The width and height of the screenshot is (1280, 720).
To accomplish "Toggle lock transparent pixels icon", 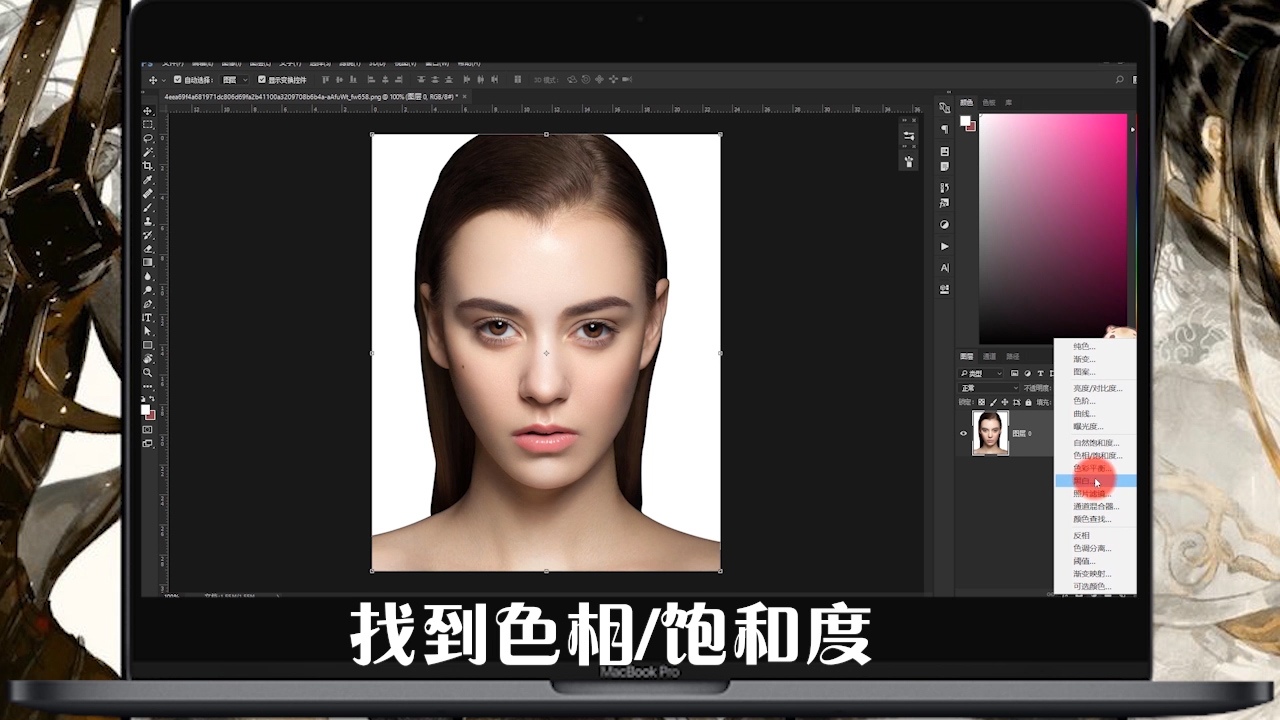I will 982,402.
